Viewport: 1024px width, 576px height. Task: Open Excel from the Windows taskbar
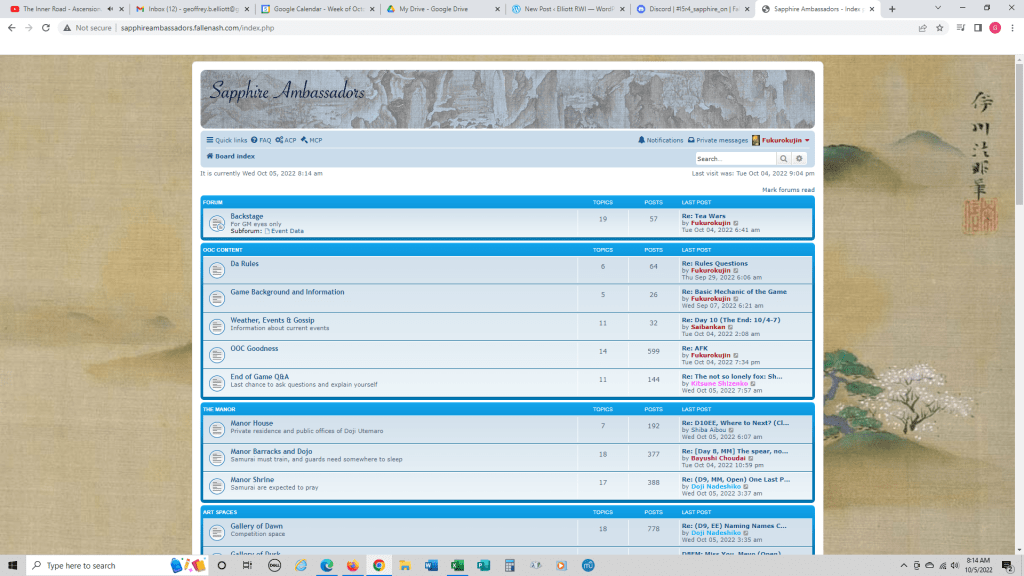[x=458, y=565]
